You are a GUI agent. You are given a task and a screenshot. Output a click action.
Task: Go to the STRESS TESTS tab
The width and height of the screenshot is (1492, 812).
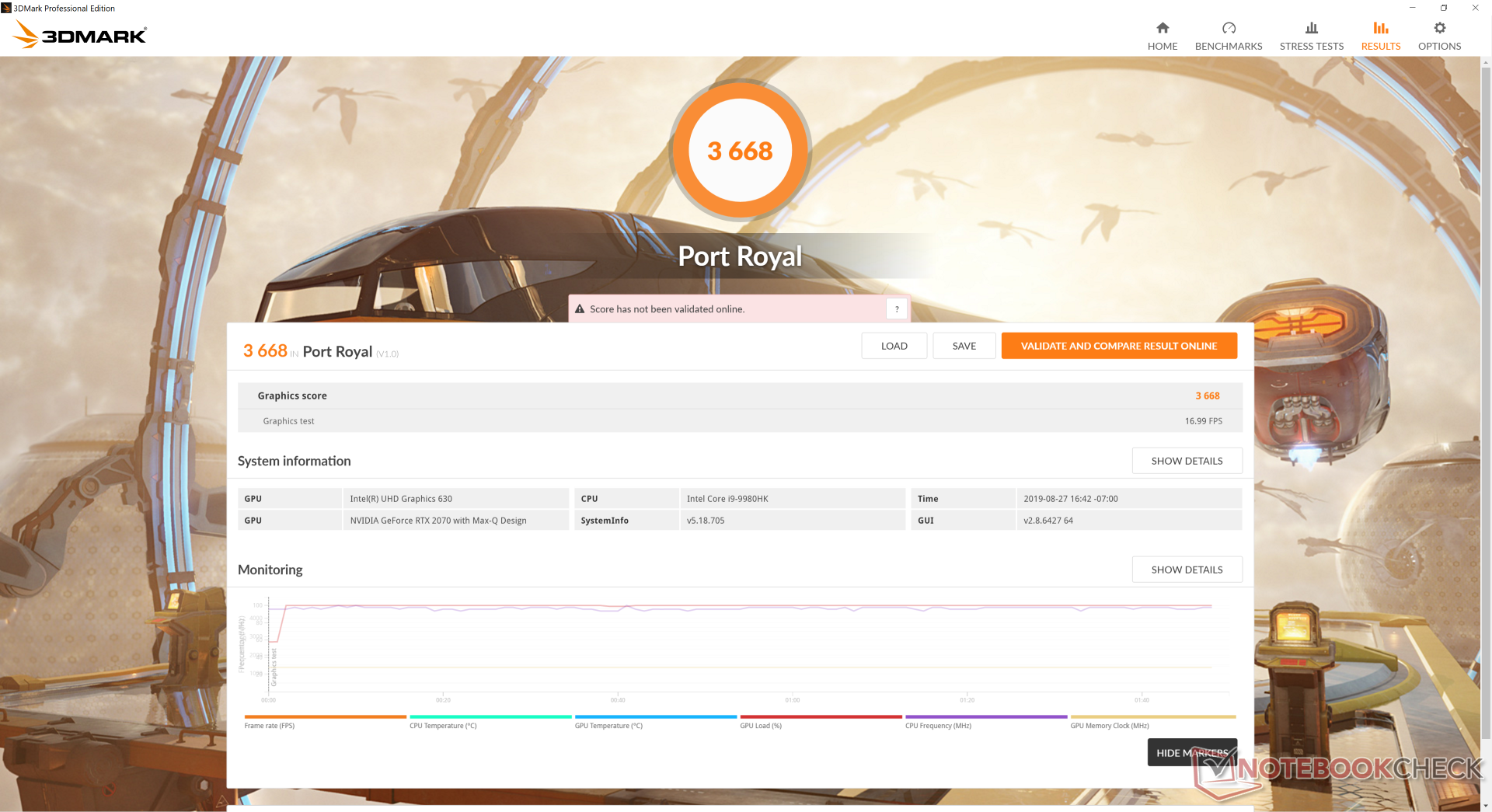1312,36
